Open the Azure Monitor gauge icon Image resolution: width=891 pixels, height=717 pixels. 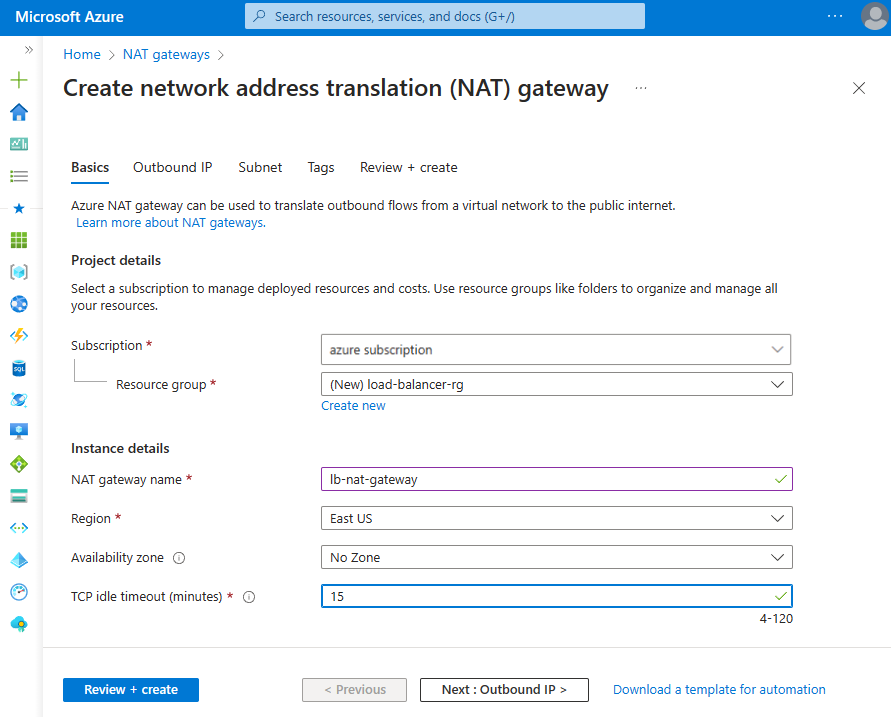pos(18,591)
